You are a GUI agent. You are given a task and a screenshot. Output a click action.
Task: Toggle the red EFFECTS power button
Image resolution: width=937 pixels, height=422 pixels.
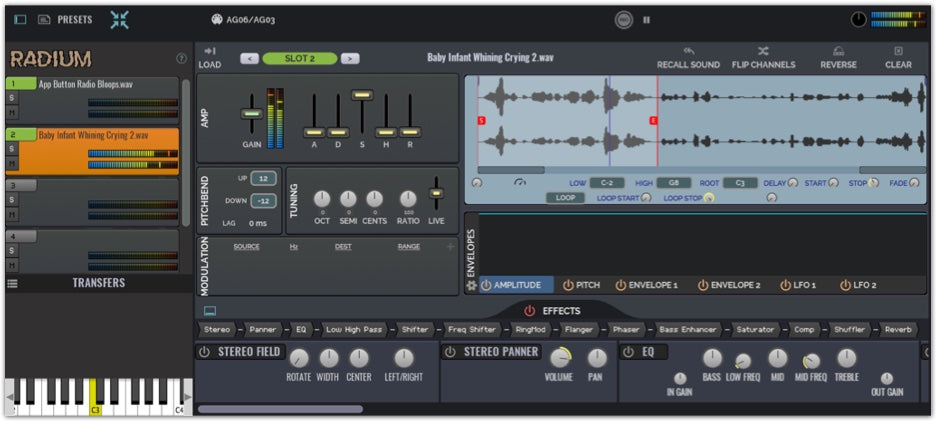[529, 311]
